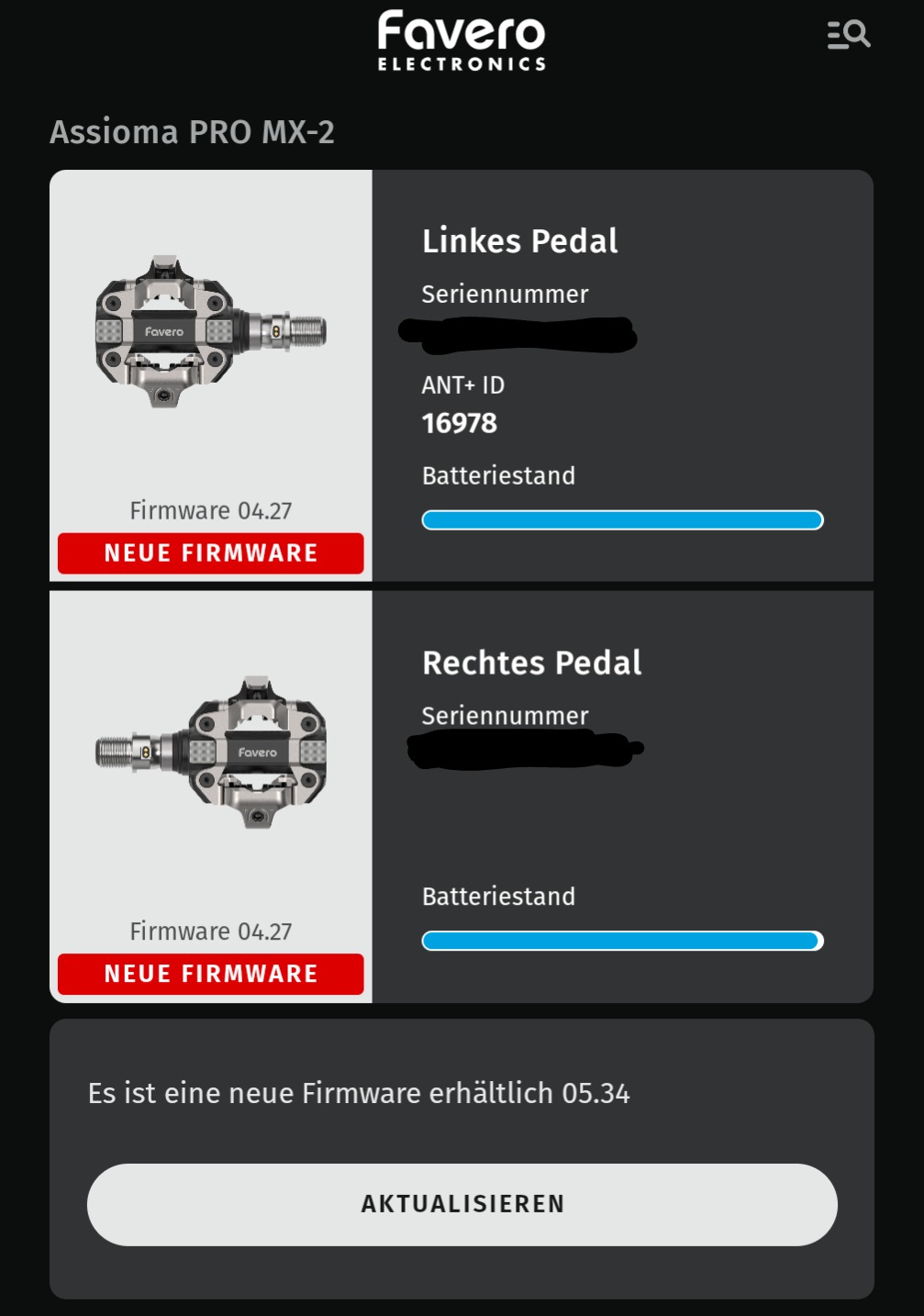This screenshot has height=1316, width=924.
Task: Tap the left pedal Seriennummer label
Action: coord(505,295)
